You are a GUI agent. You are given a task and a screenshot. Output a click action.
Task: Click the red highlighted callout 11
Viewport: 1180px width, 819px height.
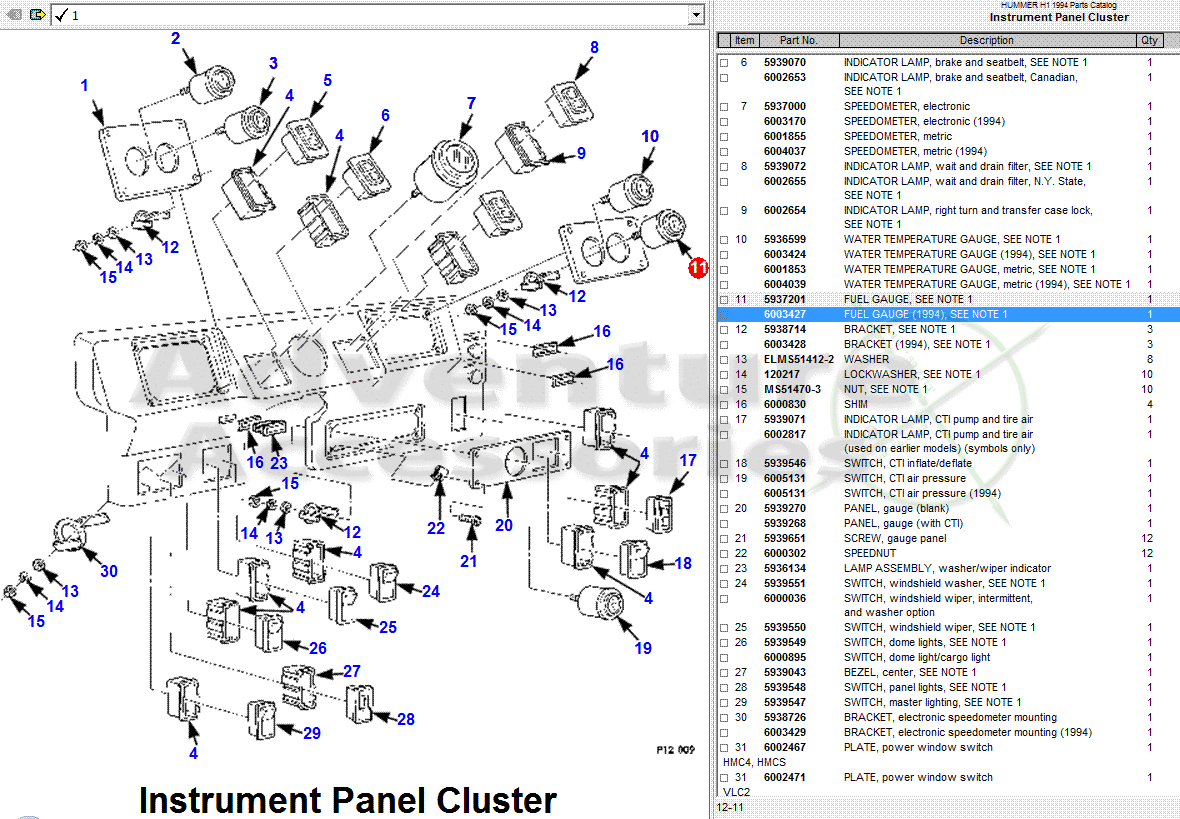[x=698, y=267]
